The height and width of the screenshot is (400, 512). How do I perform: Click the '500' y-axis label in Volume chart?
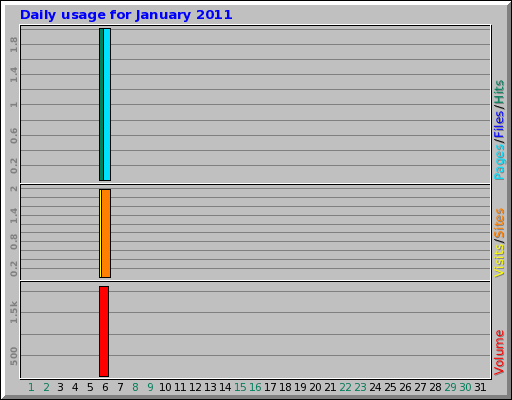coord(14,356)
